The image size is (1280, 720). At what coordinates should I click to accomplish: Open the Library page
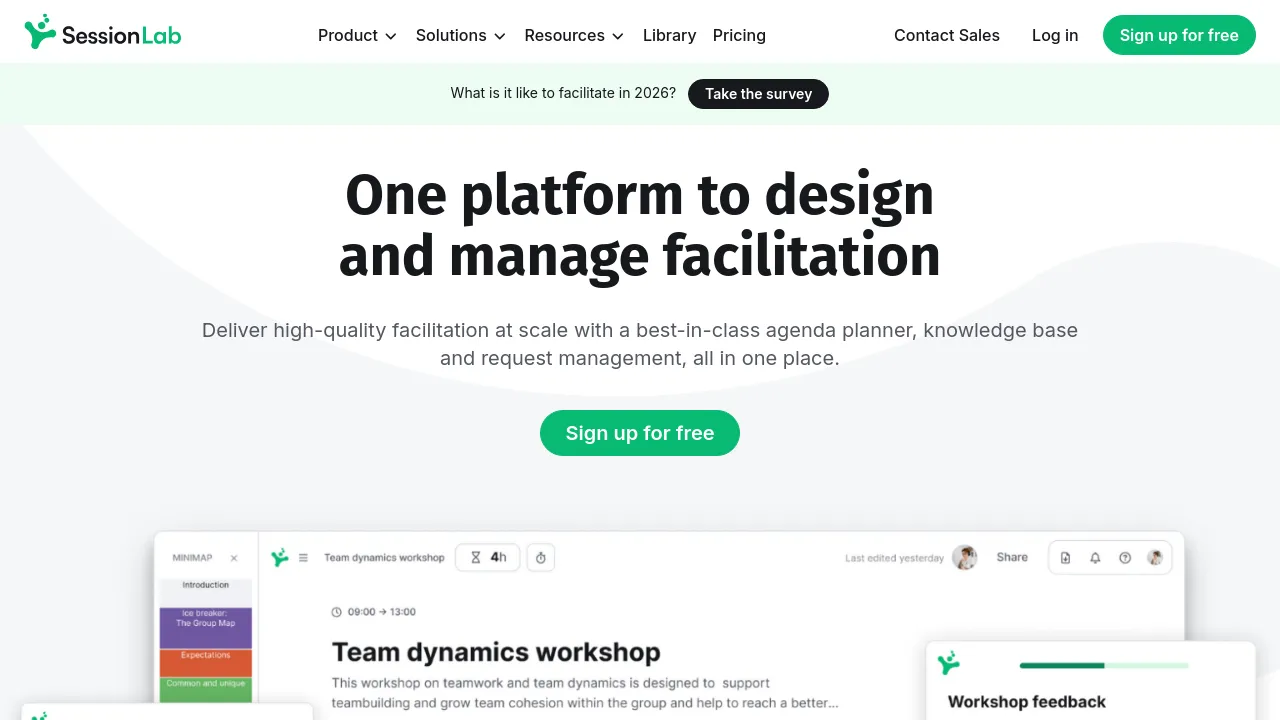pyautogui.click(x=669, y=35)
